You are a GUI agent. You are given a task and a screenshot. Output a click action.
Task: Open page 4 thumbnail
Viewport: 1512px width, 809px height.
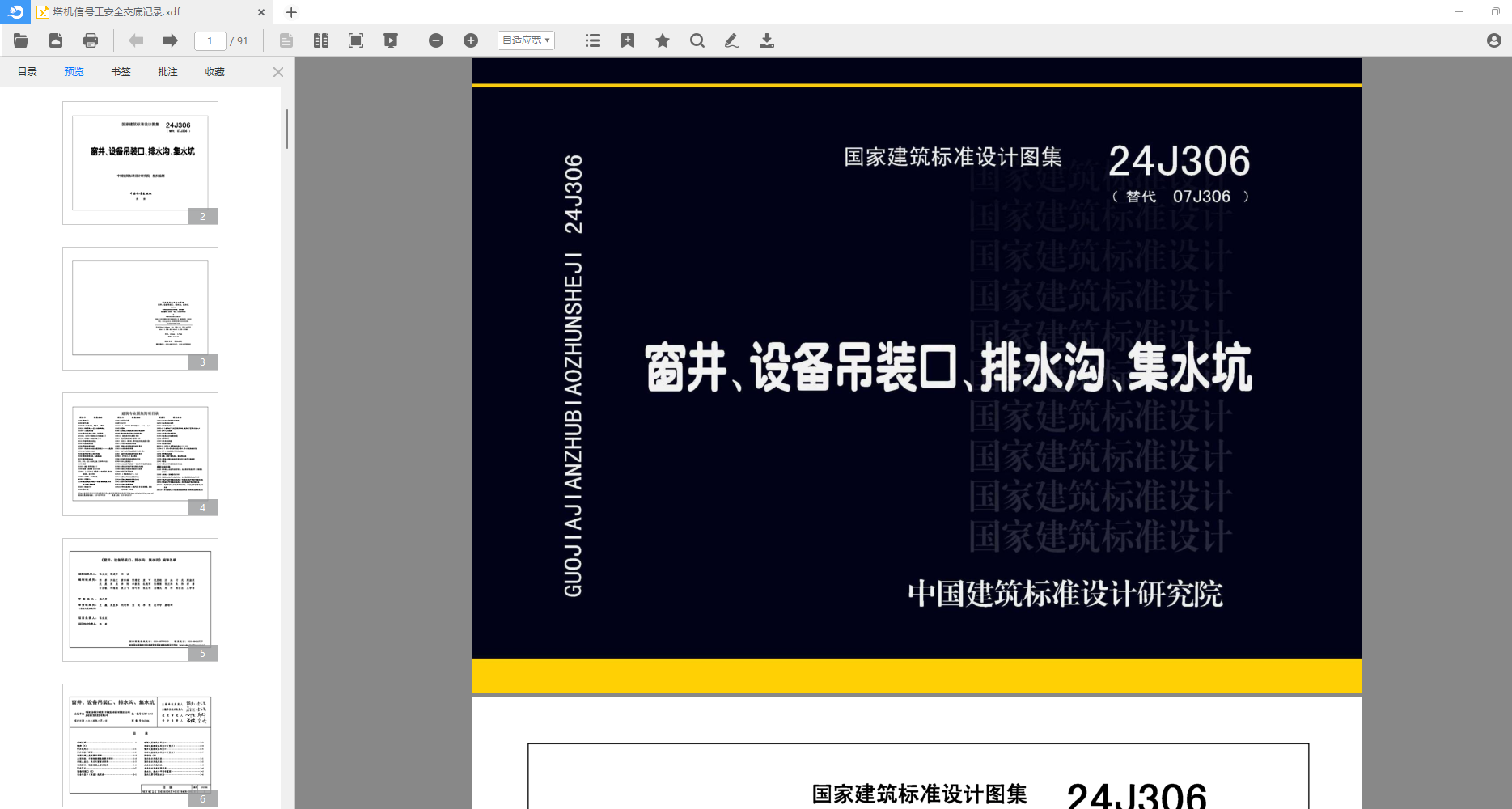(x=140, y=454)
